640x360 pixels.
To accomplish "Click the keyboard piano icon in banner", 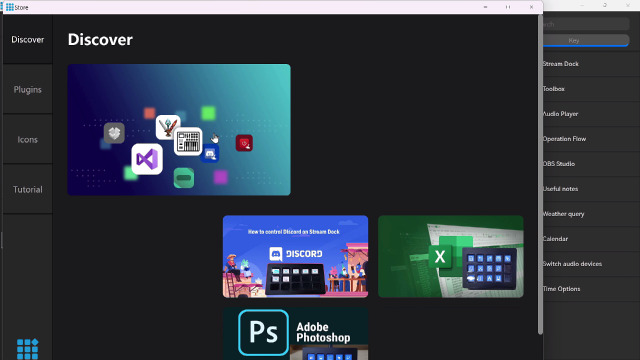I will pyautogui.click(x=188, y=142).
